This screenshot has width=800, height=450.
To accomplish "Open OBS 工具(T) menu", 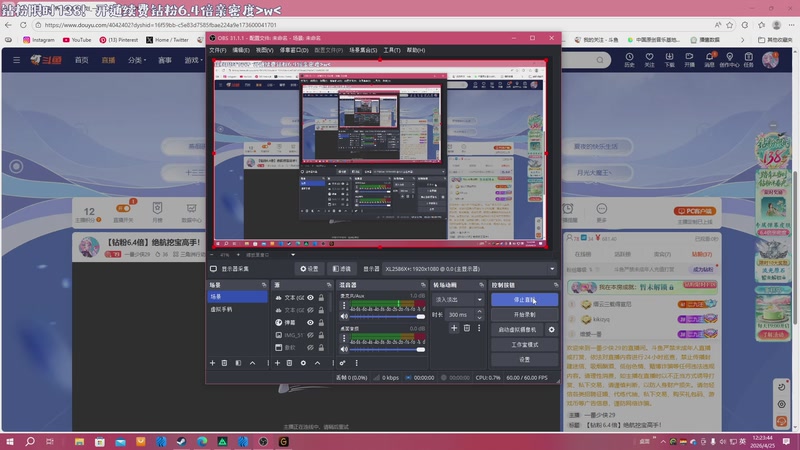I will 392,50.
